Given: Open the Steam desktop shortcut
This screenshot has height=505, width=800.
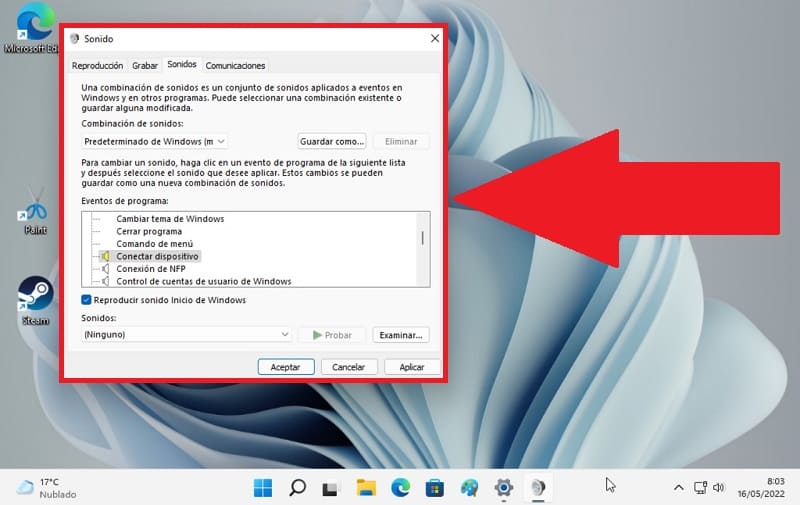Looking at the screenshot, I should click(x=35, y=300).
